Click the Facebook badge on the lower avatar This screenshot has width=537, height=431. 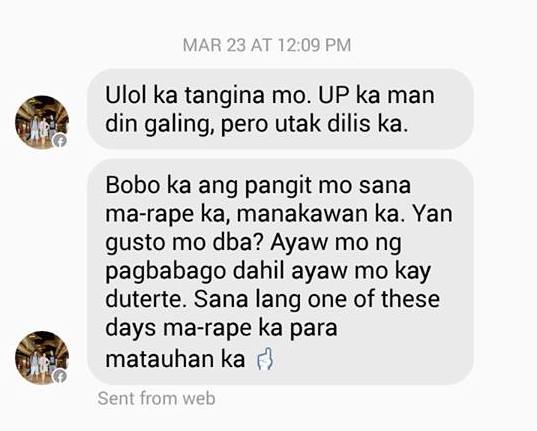[60, 376]
